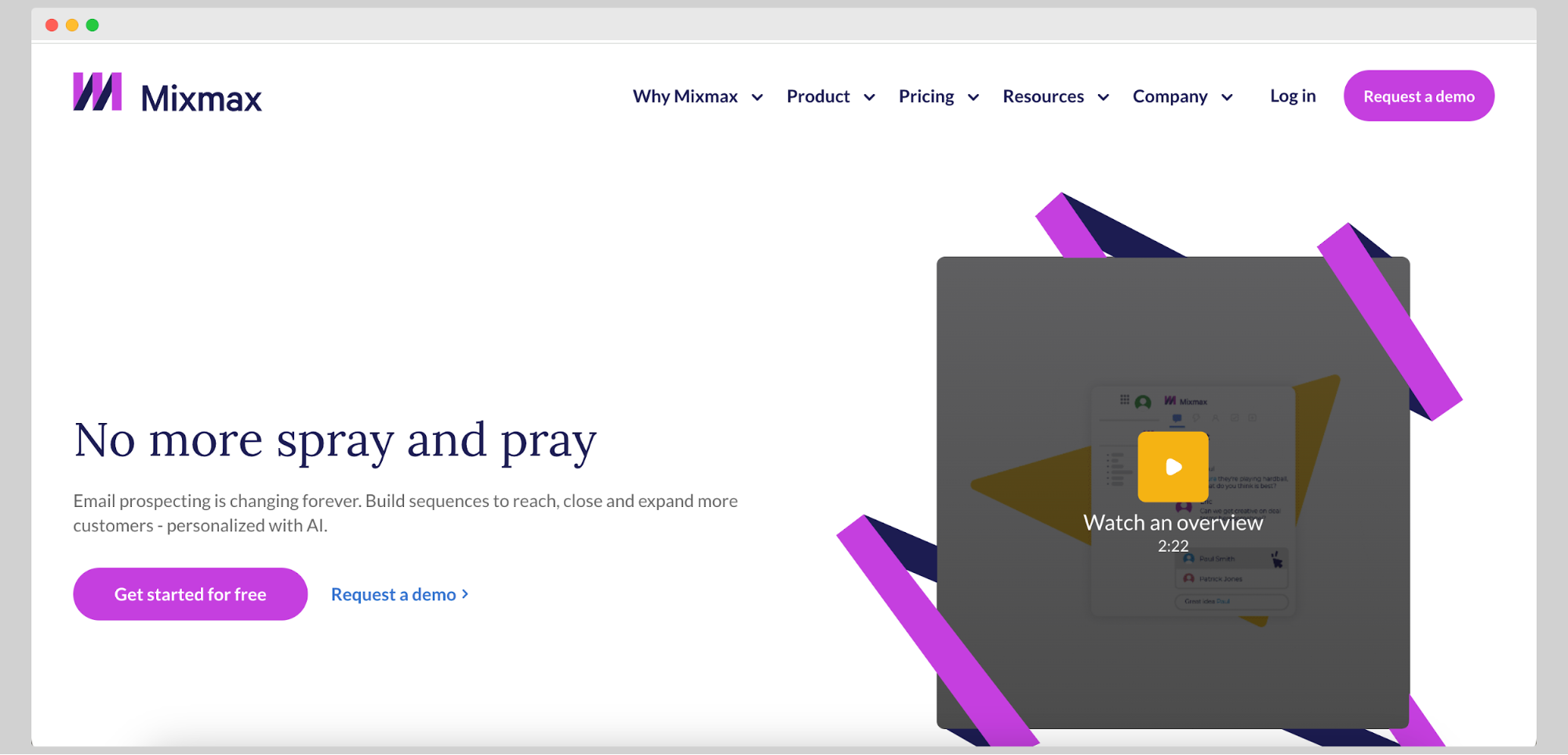1568x755 pixels.
Task: Follow the Request a demo arrow link
Action: (399, 594)
